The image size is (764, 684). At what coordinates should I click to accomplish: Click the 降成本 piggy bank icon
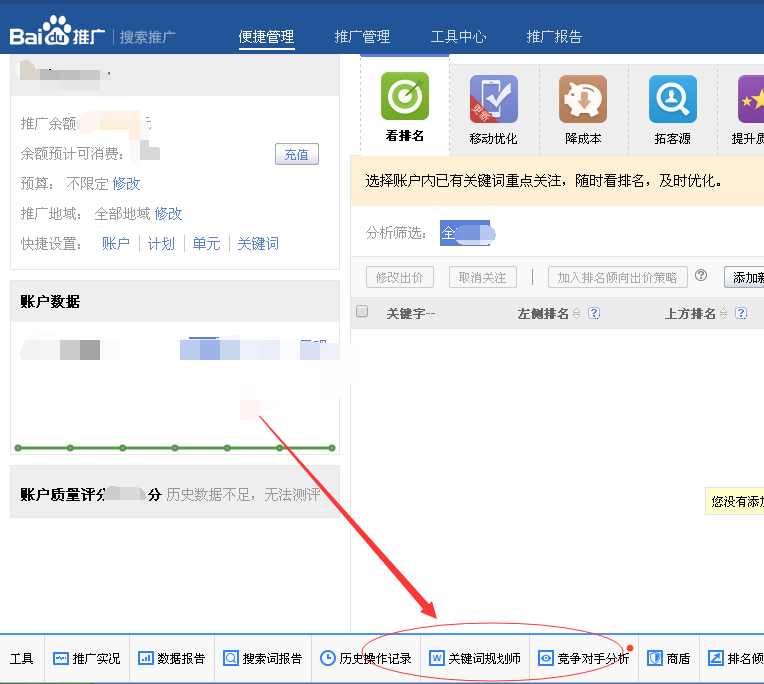(x=583, y=100)
